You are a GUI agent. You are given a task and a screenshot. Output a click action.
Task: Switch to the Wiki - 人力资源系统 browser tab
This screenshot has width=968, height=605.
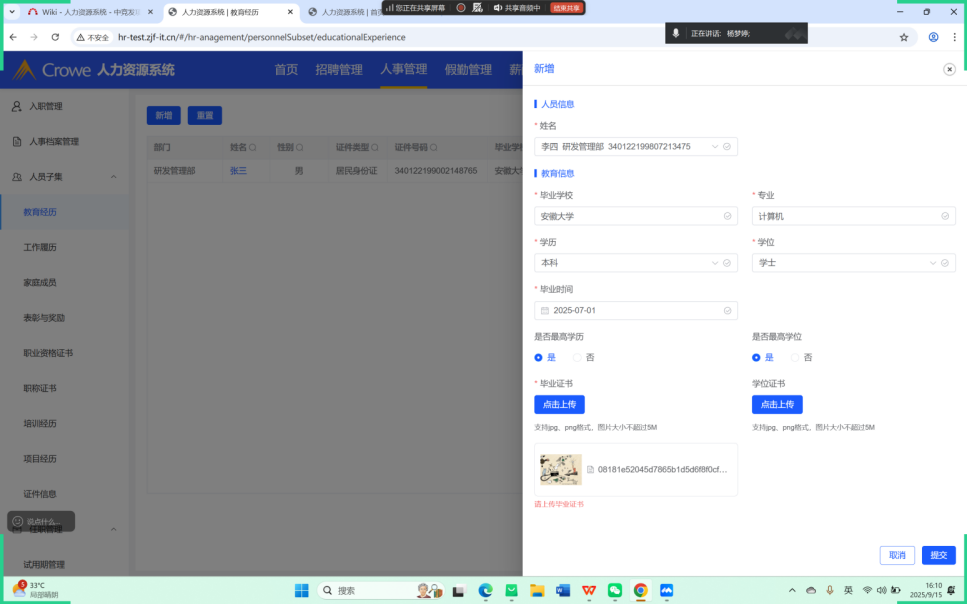tap(90, 12)
